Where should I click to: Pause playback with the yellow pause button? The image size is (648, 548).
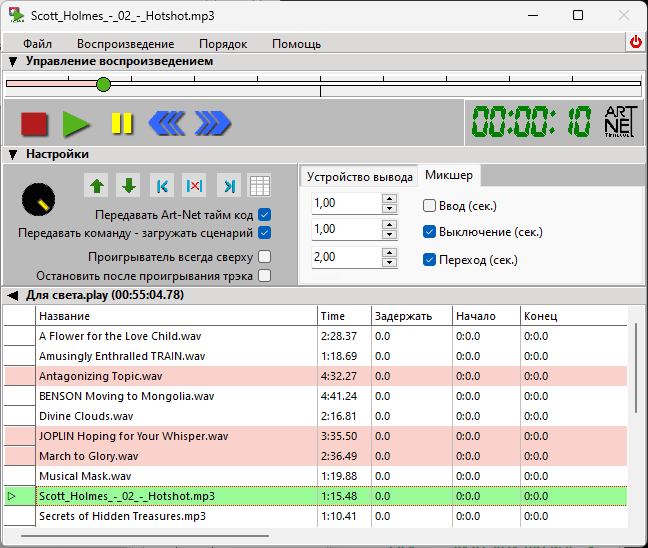[122, 123]
